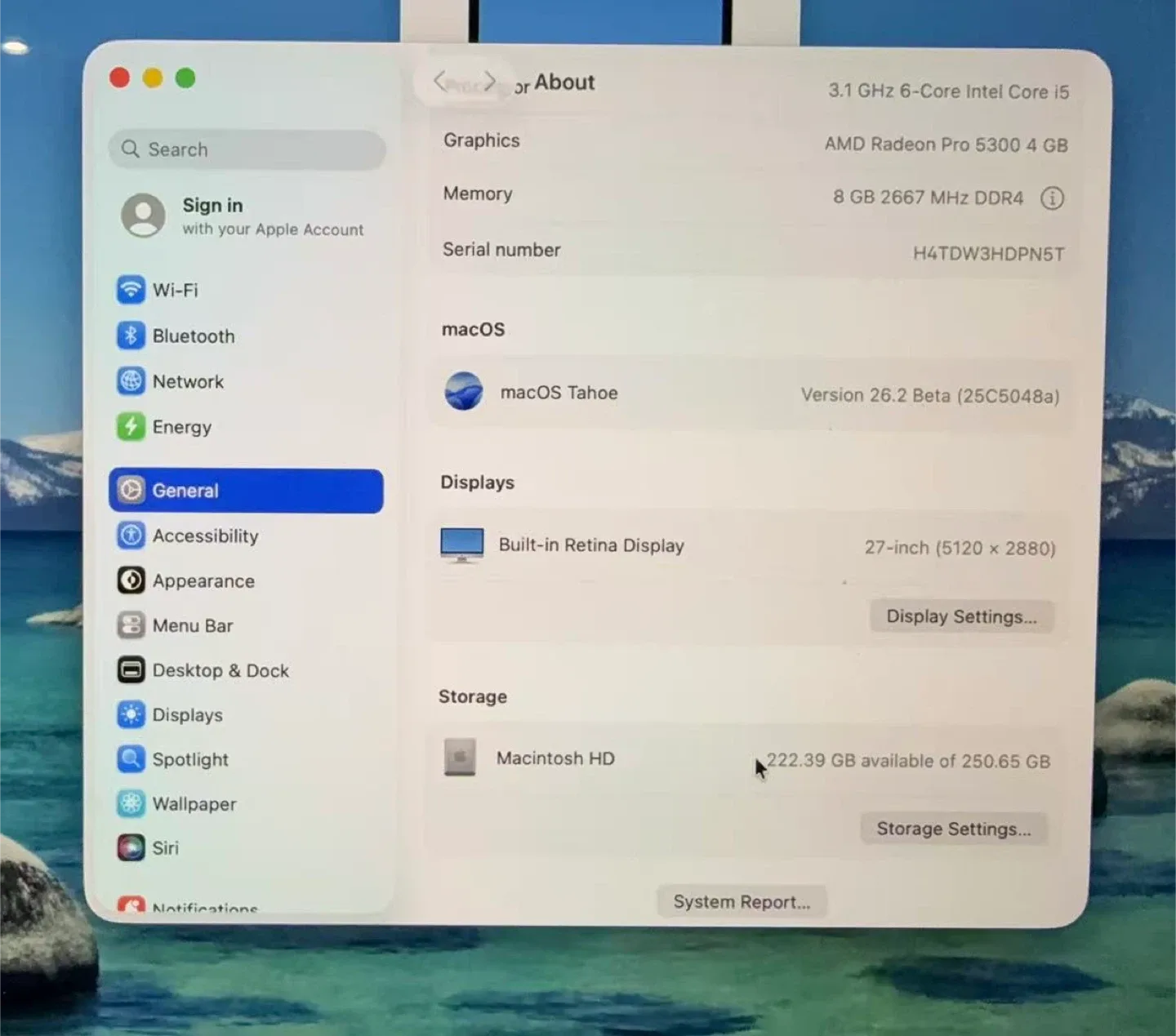Click the Appearance icon in sidebar

click(131, 580)
